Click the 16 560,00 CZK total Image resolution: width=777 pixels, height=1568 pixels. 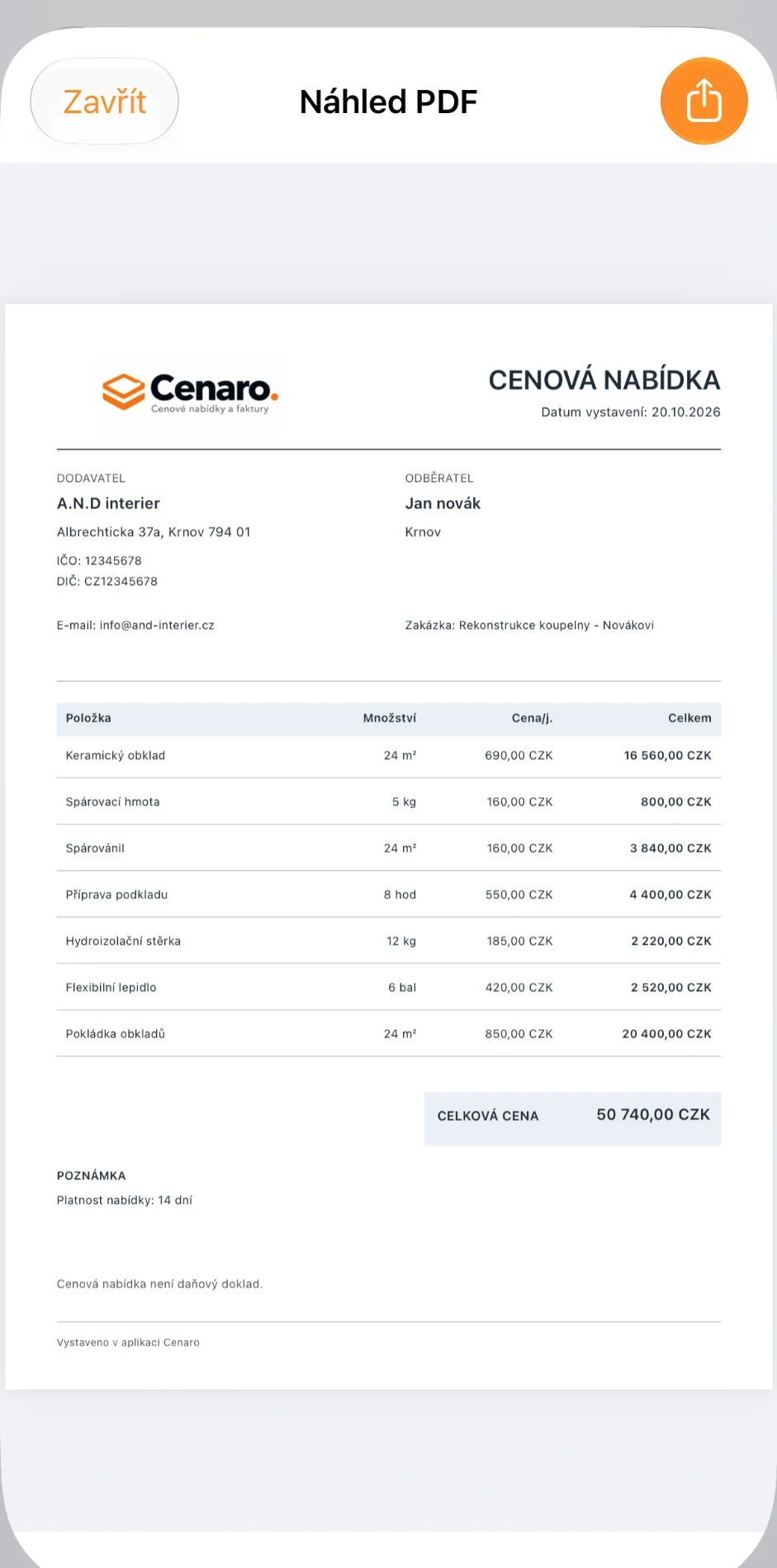tap(668, 756)
